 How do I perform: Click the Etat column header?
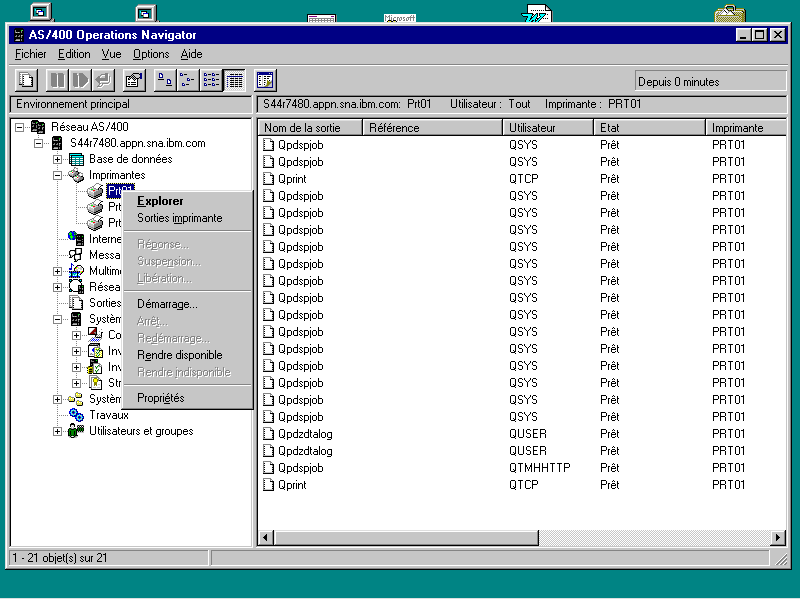click(x=650, y=128)
